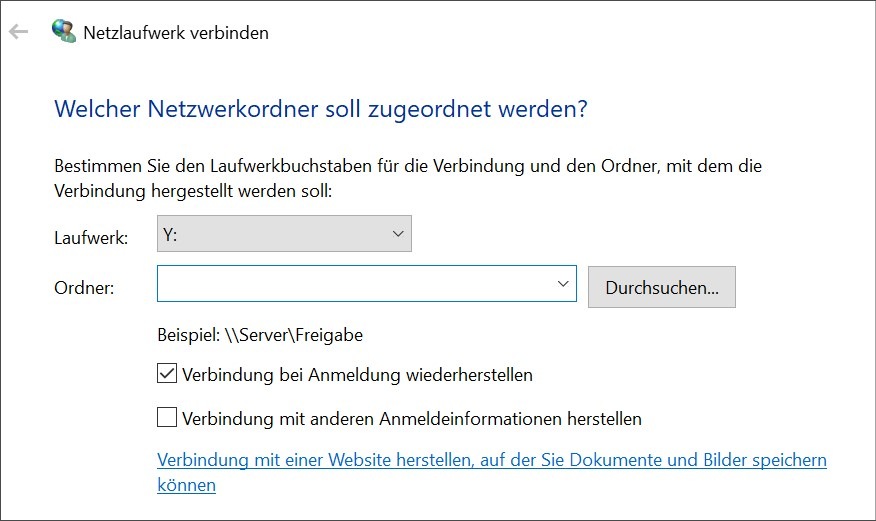
Task: Click the Ordner: label
Action: click(84, 288)
